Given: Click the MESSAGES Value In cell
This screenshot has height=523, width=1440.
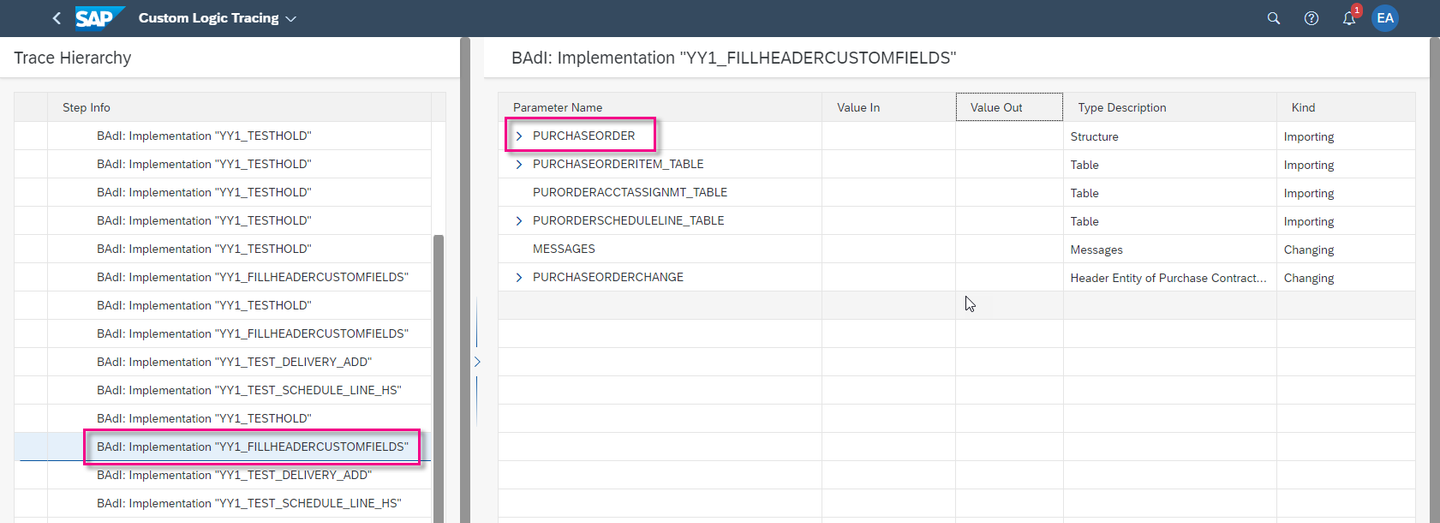Looking at the screenshot, I should click(x=888, y=249).
